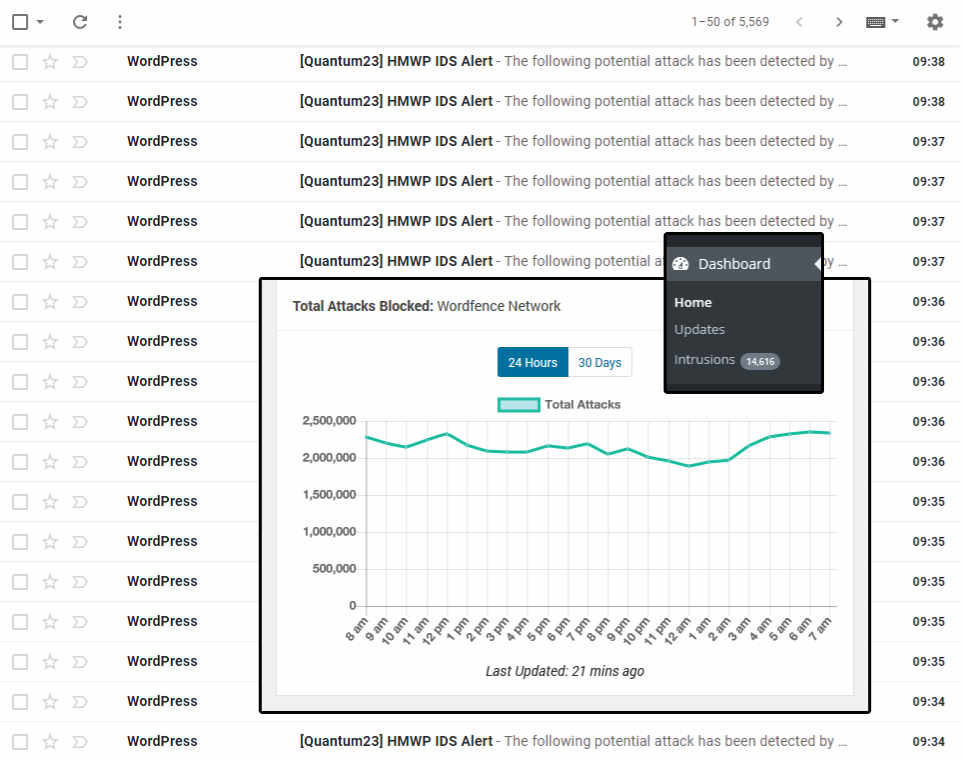
Task: Star the second 09:36 WordPress email
Action: (50, 342)
